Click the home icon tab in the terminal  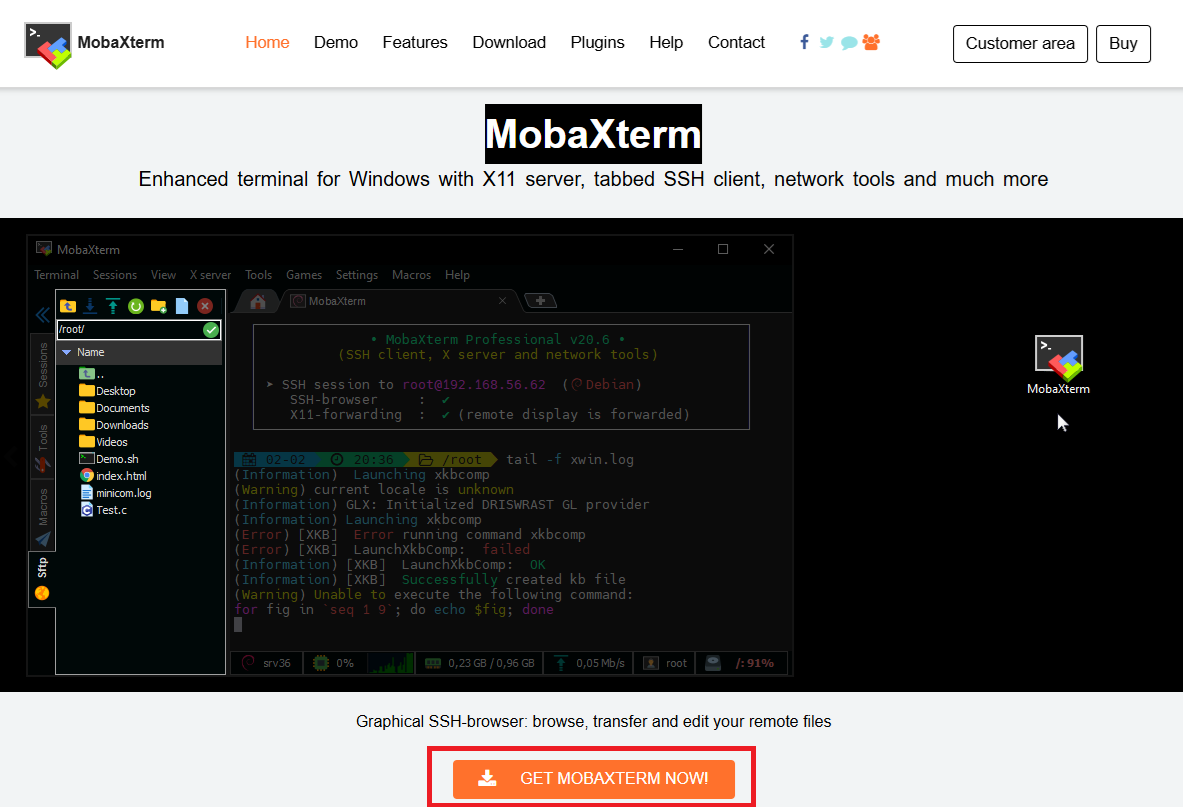(x=258, y=302)
